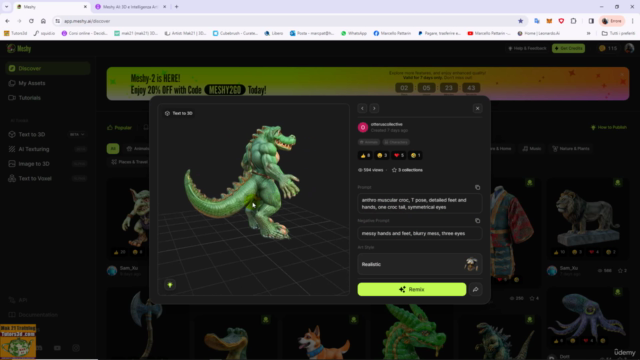Open My Assets in the sidebar
640x360 pixels.
(48, 83)
